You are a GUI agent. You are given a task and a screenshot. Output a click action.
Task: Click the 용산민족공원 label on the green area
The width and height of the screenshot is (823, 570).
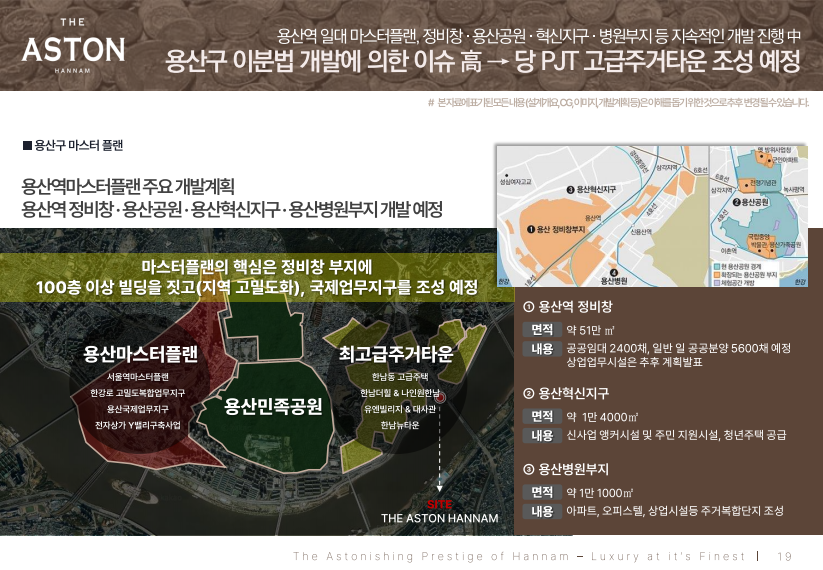click(273, 406)
